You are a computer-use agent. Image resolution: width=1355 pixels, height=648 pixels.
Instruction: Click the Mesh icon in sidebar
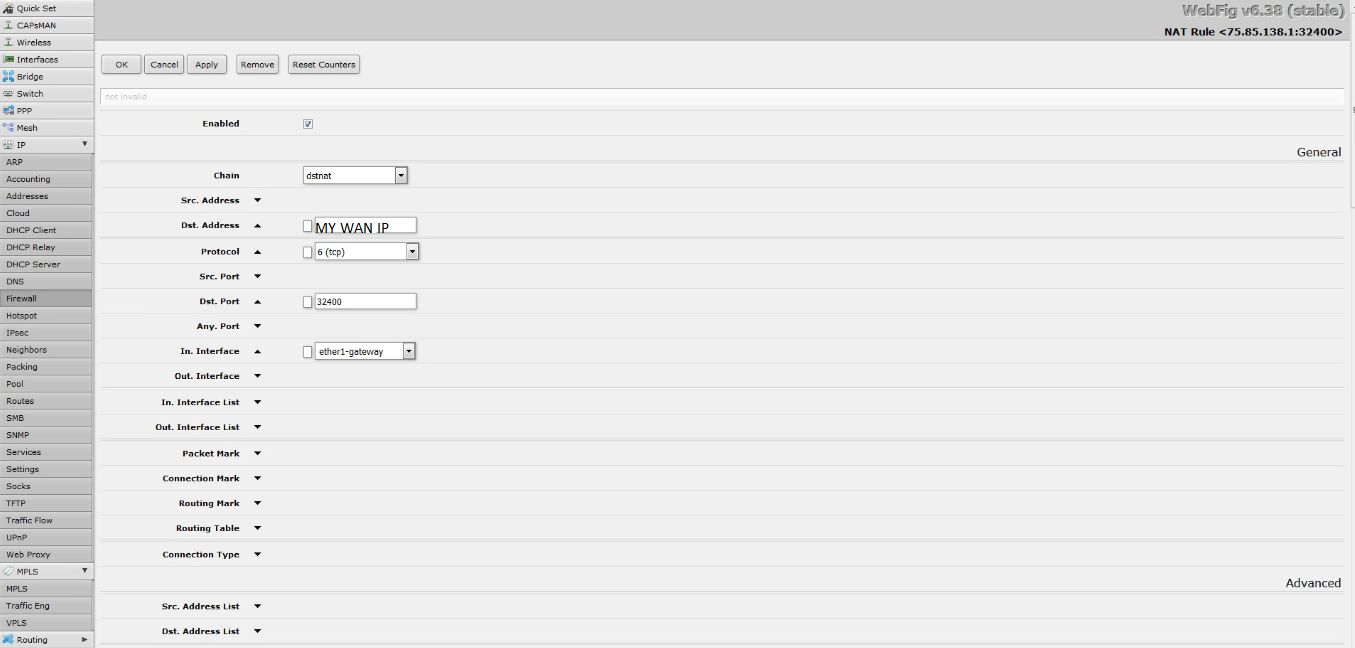point(8,127)
